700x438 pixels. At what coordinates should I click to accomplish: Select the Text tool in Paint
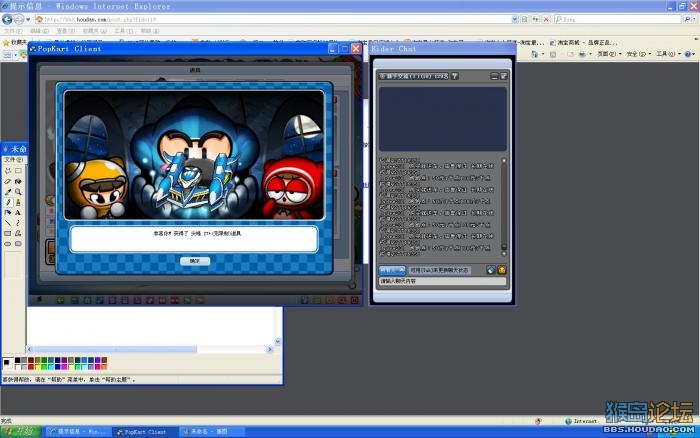point(18,213)
